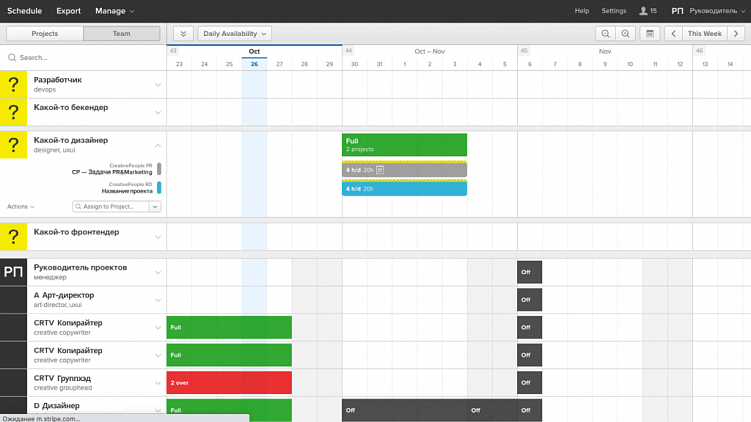This screenshot has width=751, height=422.
Task: Click the Разработчик name
Action: 58,80
